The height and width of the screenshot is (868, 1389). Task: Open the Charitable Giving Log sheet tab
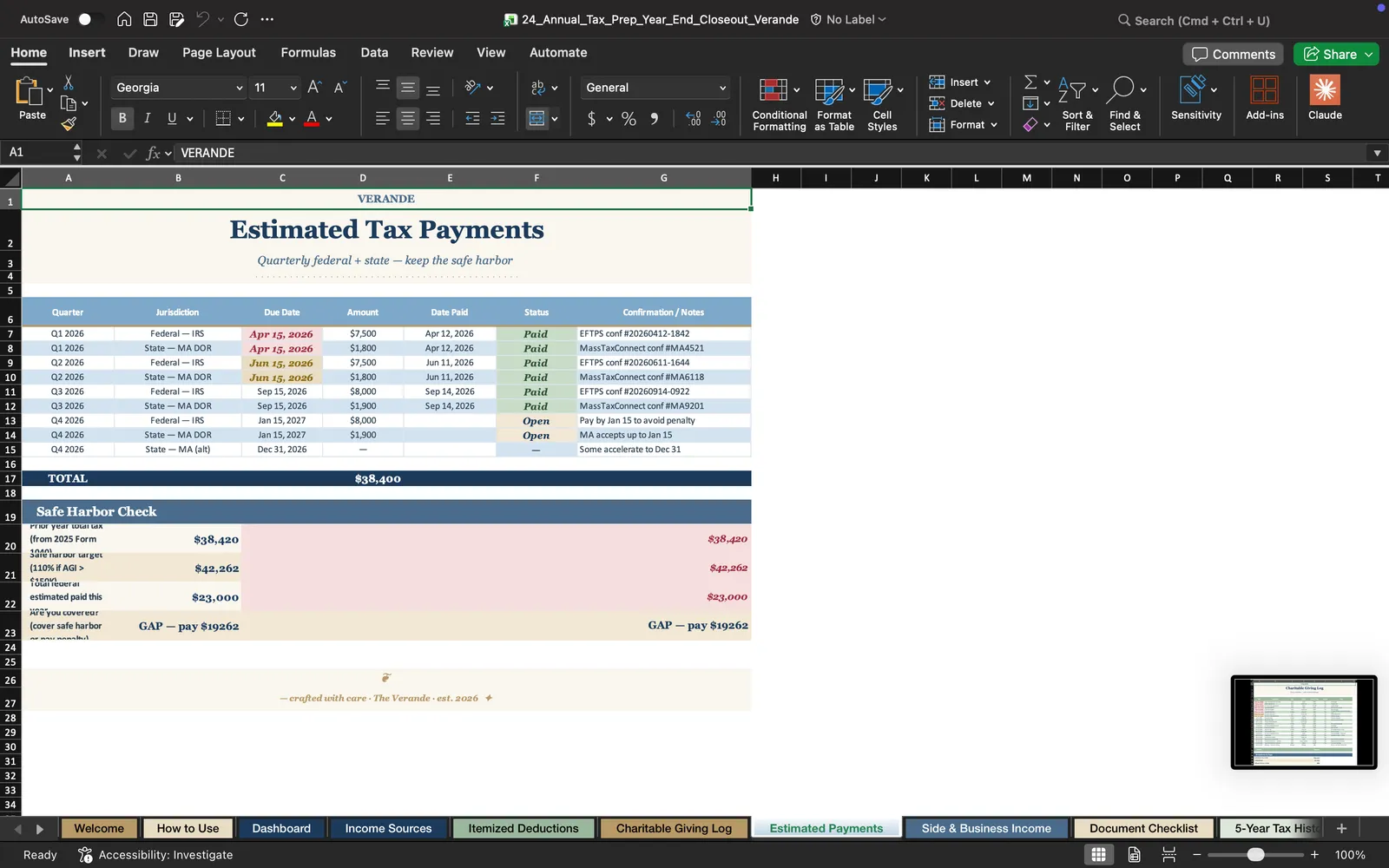coord(674,828)
